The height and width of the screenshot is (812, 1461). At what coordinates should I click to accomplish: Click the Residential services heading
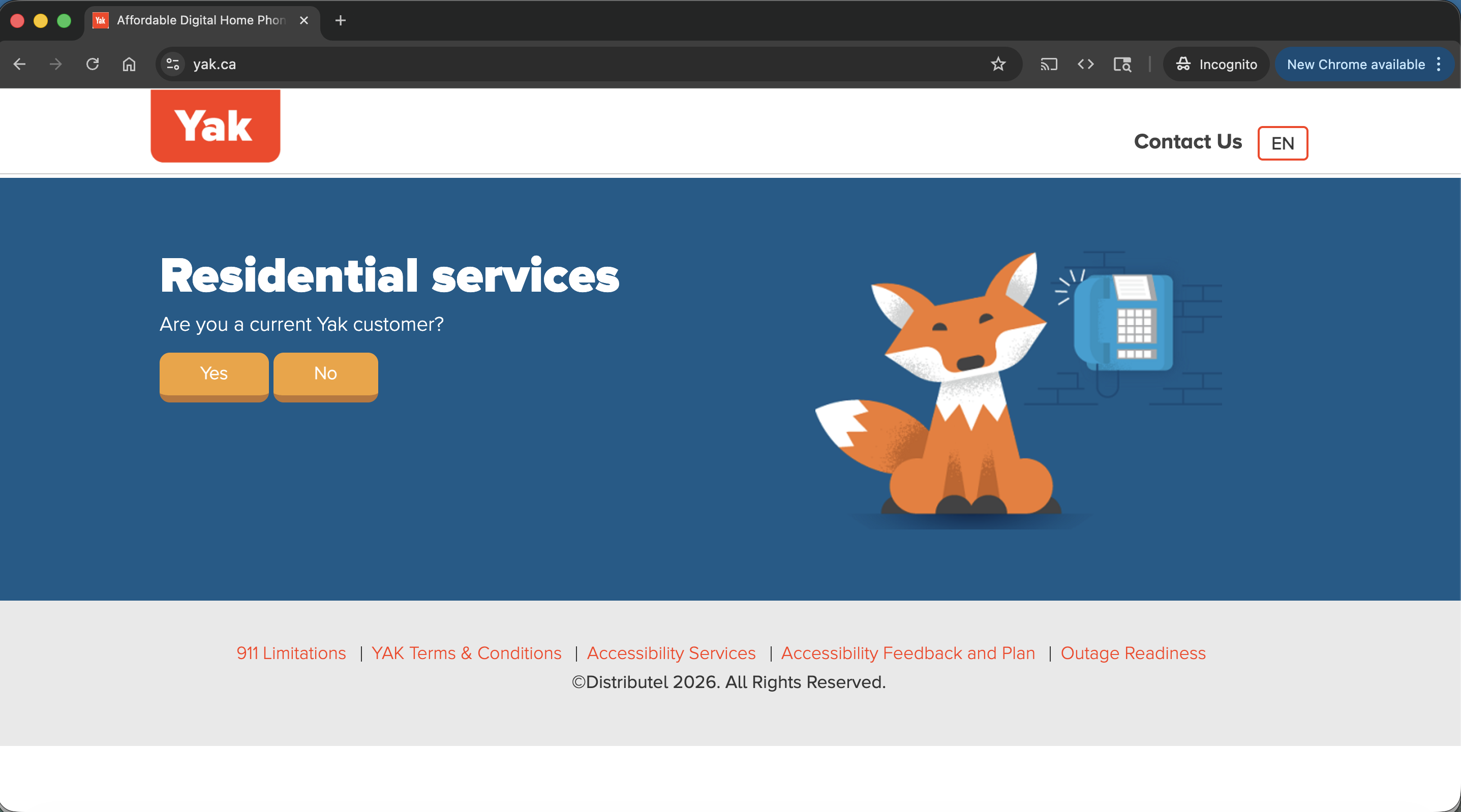coord(389,275)
